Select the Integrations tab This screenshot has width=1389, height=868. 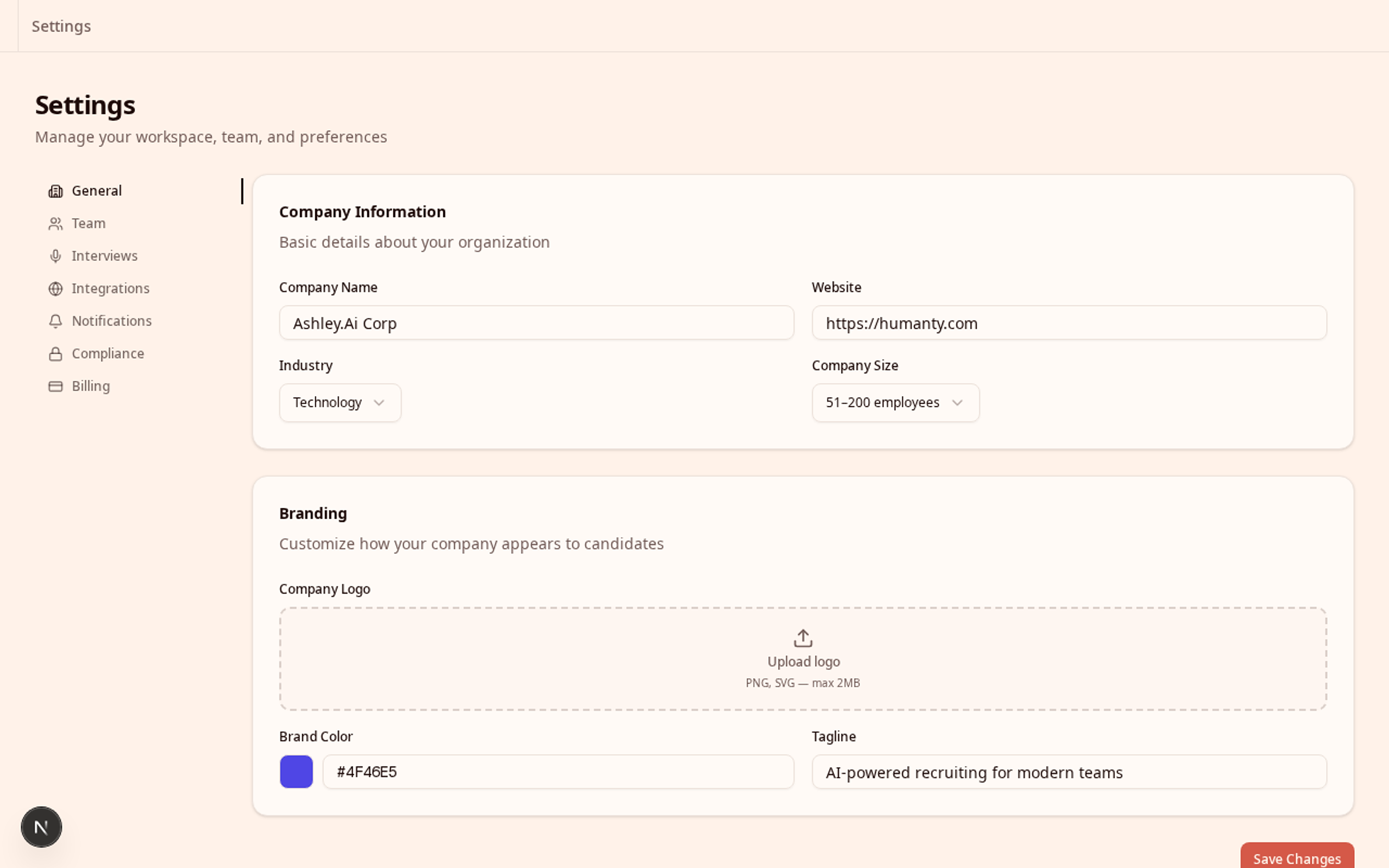tap(139, 289)
